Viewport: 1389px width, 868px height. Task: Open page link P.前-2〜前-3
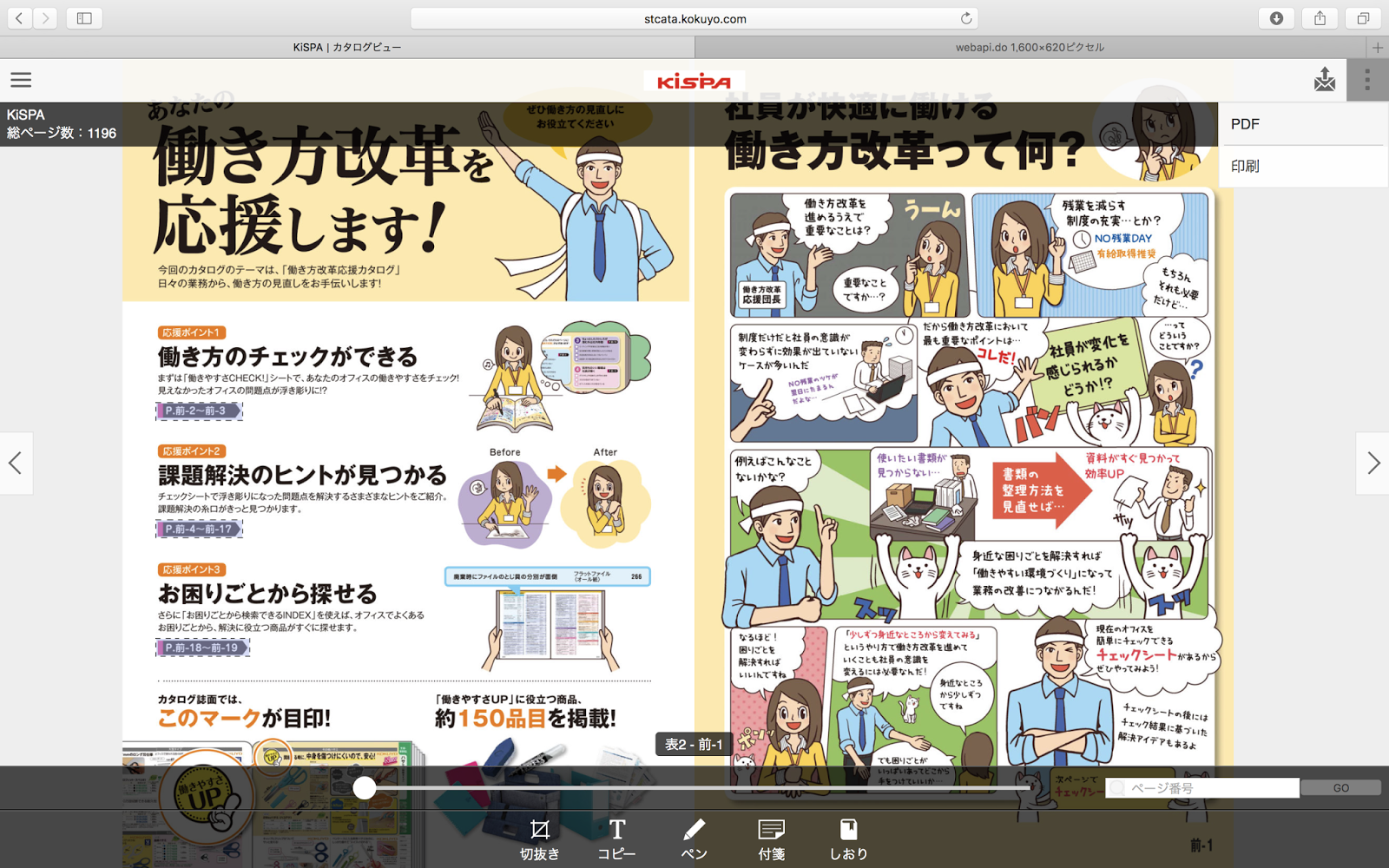click(199, 411)
